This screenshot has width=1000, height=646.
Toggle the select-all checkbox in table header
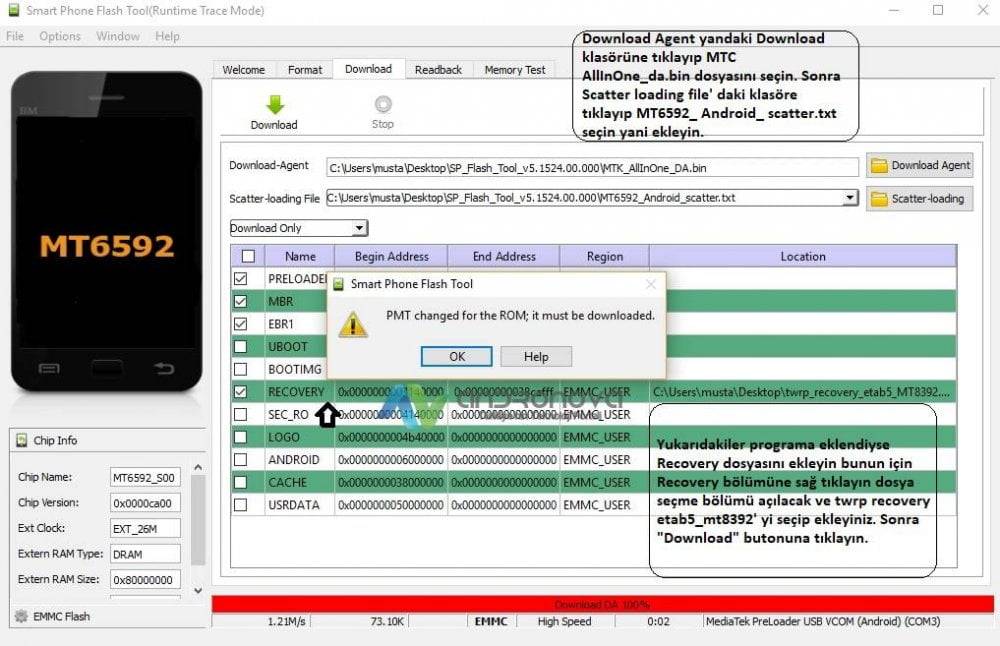click(x=248, y=256)
